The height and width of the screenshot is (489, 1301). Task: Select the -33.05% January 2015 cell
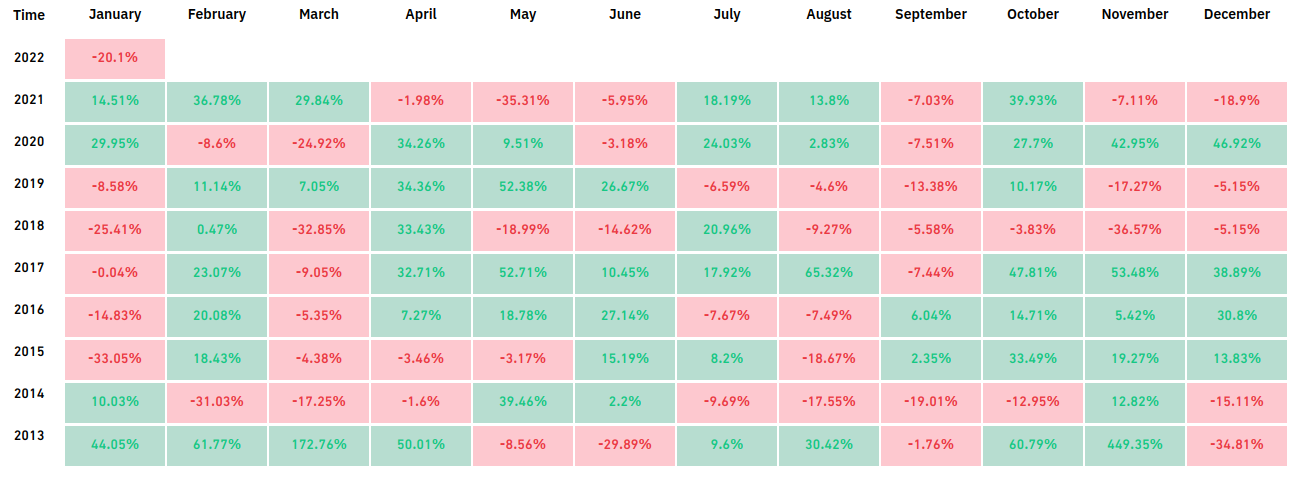[115, 359]
